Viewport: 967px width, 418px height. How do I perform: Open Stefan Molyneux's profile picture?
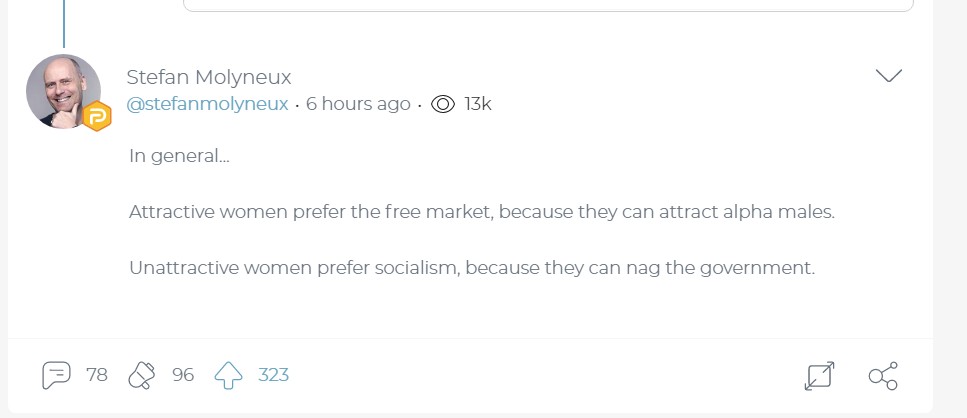pyautogui.click(x=62, y=91)
